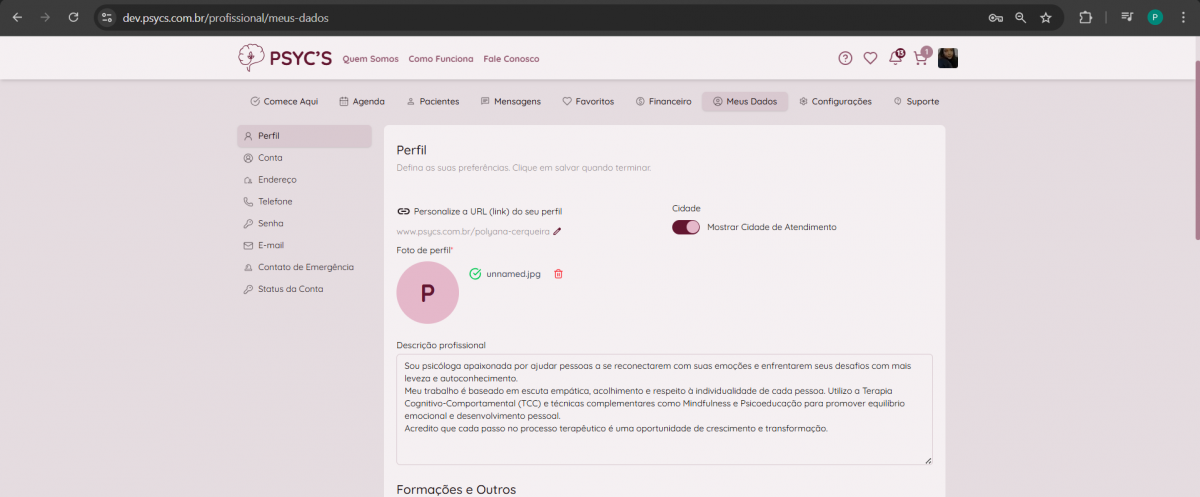This screenshot has width=1200, height=497.
Task: Open user avatar in header
Action: 948,58
